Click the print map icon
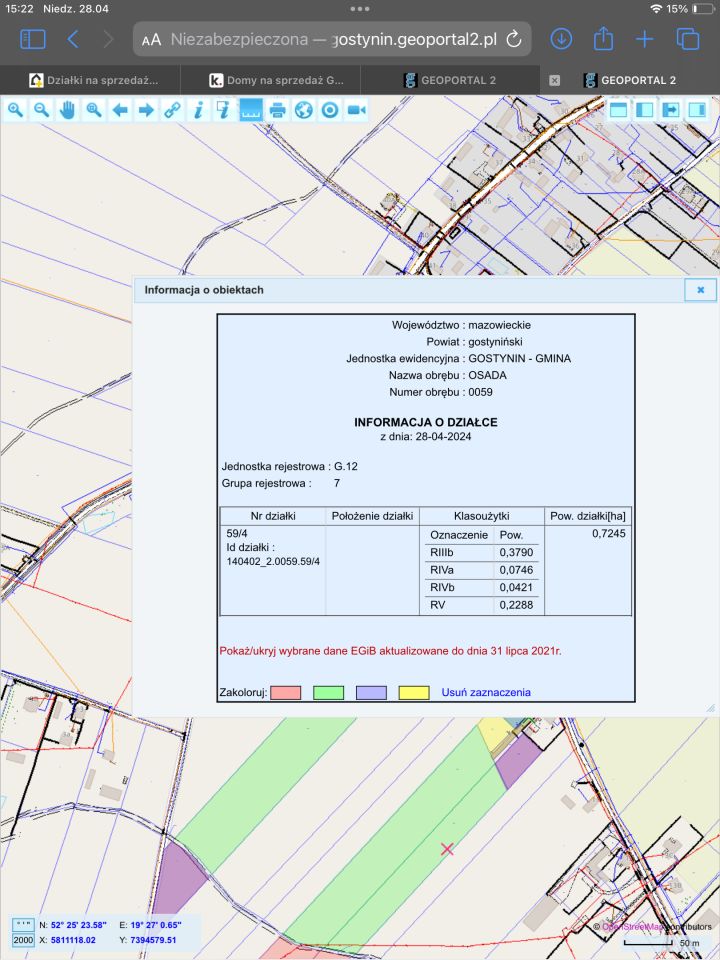 (277, 110)
